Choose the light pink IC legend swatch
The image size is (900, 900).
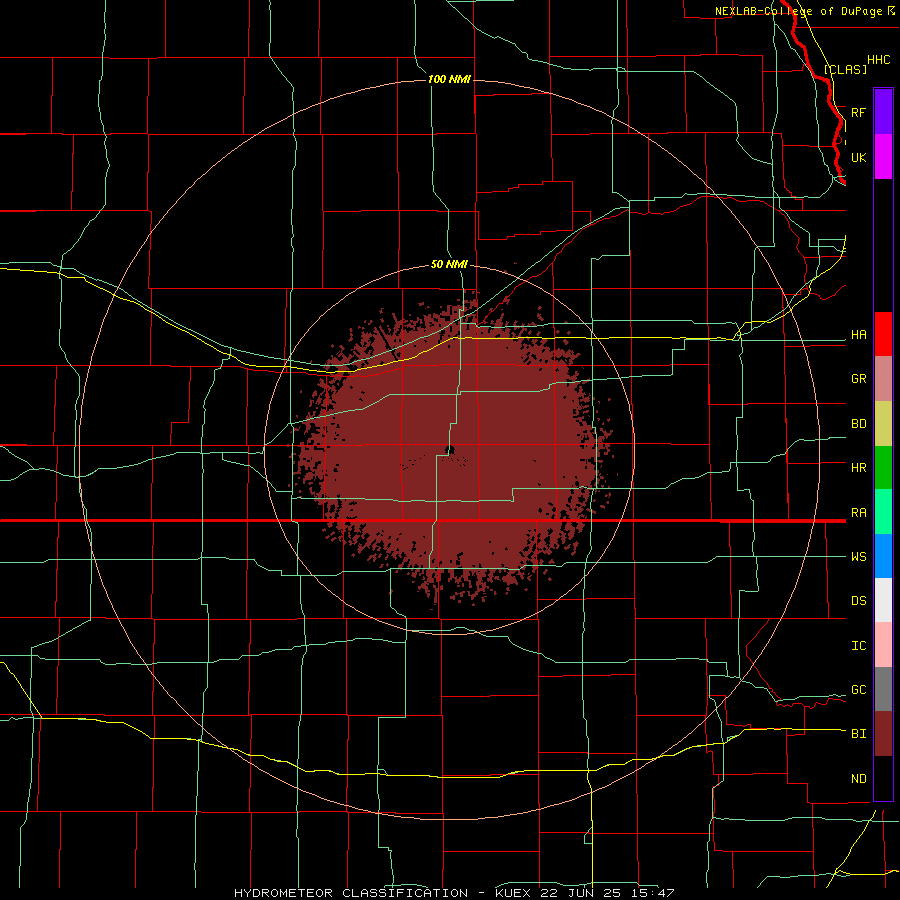(883, 645)
